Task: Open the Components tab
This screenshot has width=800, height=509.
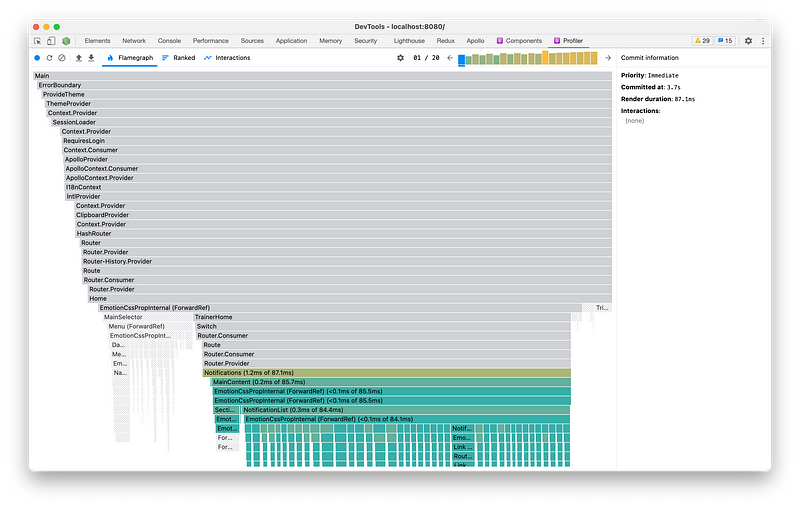Action: click(x=519, y=41)
